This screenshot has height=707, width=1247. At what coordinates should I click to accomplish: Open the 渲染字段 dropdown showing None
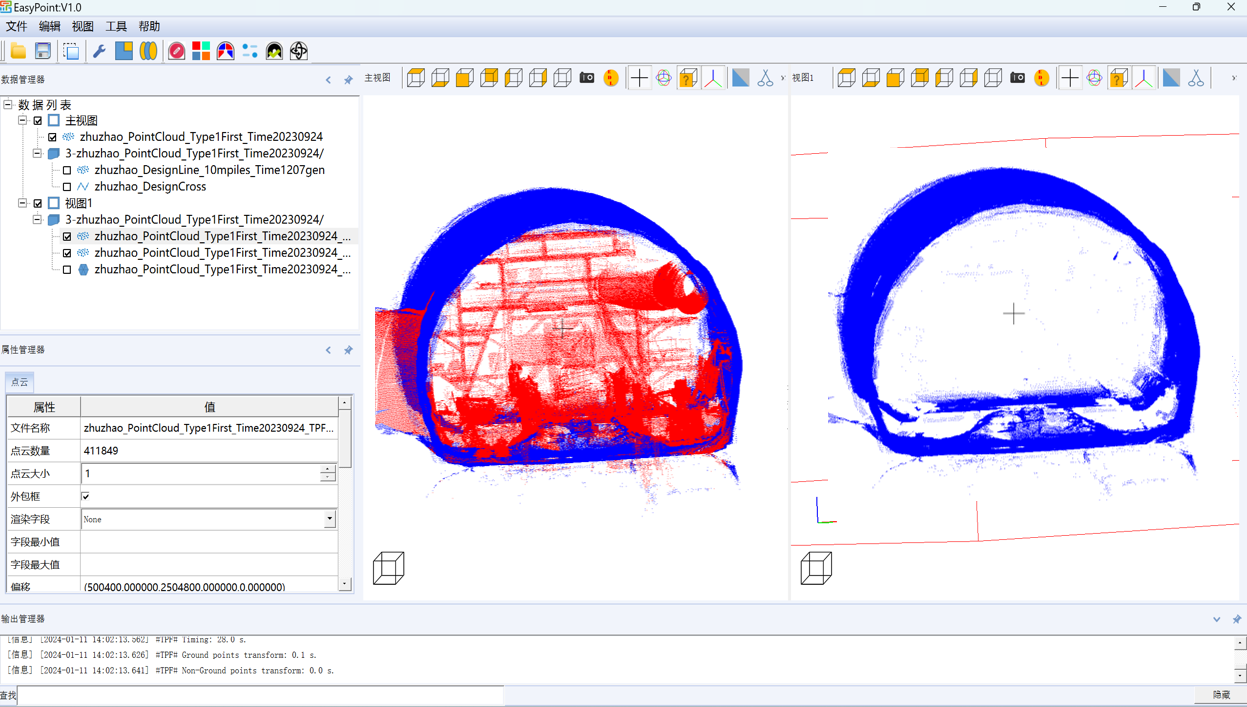click(329, 519)
